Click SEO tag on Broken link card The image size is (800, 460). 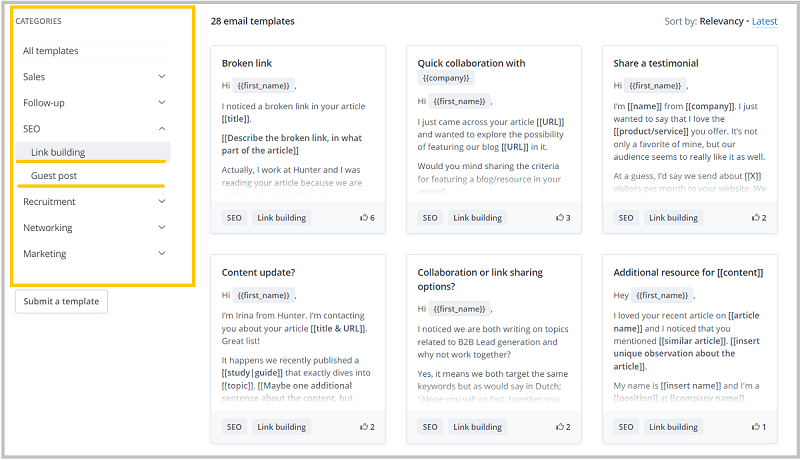(234, 218)
